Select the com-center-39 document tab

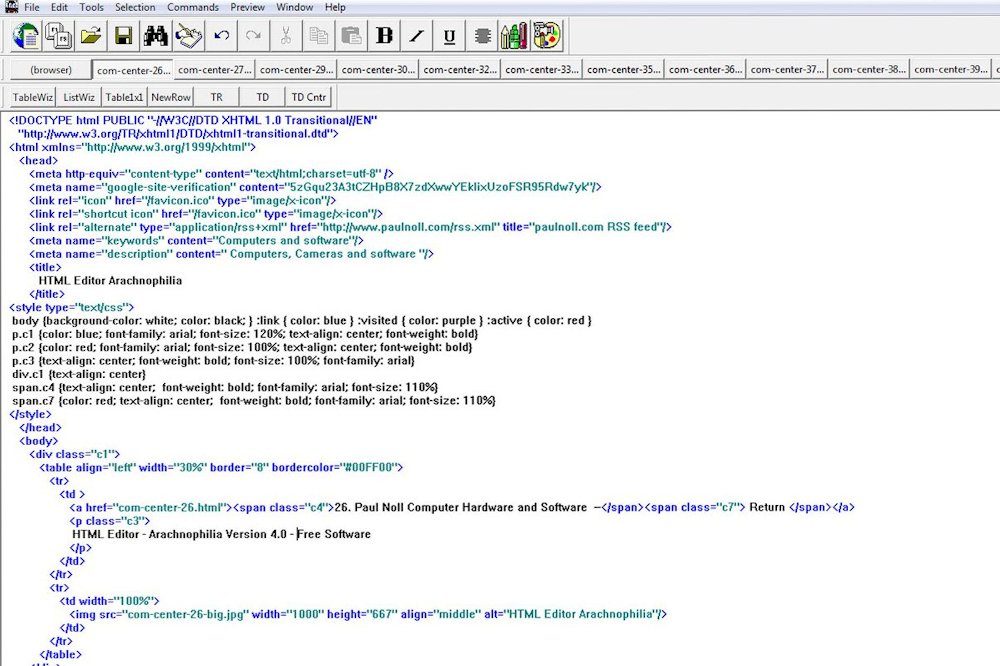coord(950,70)
